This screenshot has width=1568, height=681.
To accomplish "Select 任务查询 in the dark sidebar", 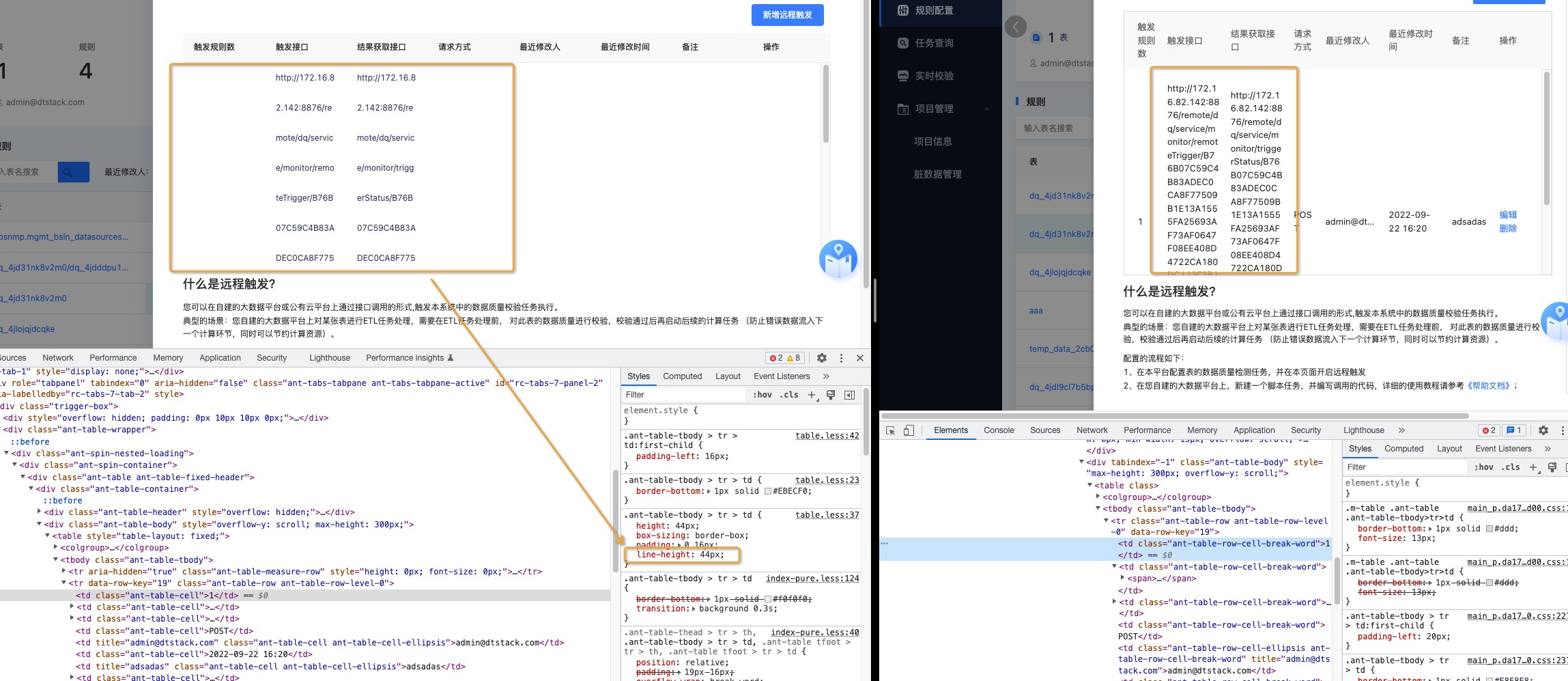I will [934, 43].
